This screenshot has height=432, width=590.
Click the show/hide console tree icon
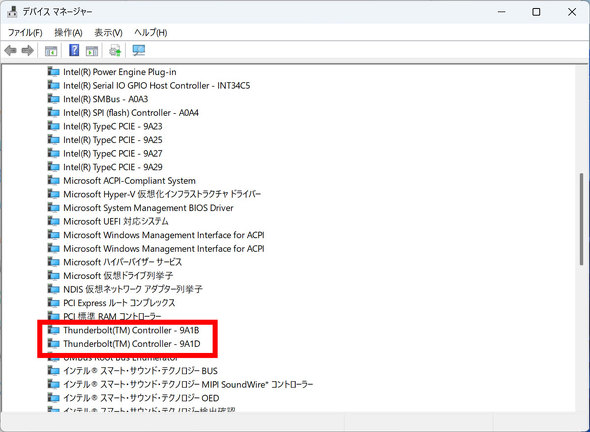51,50
